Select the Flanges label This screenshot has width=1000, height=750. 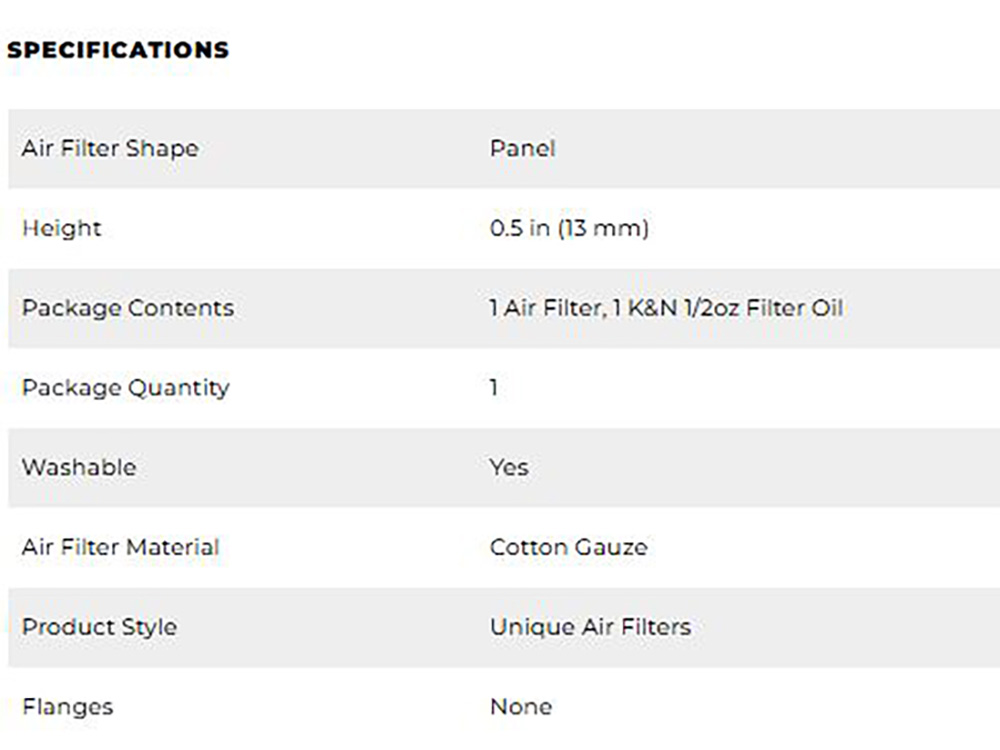tap(68, 707)
